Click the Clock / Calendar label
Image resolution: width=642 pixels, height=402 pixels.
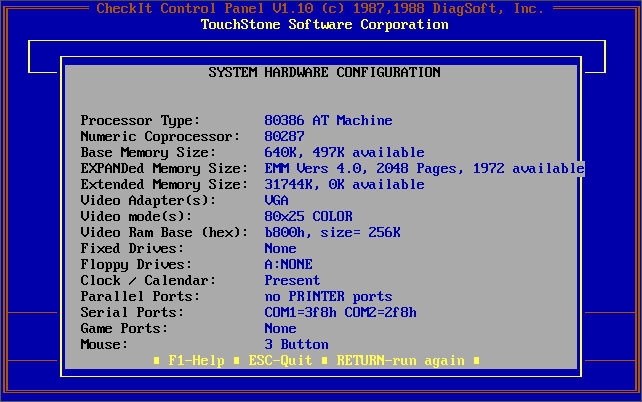(x=148, y=281)
